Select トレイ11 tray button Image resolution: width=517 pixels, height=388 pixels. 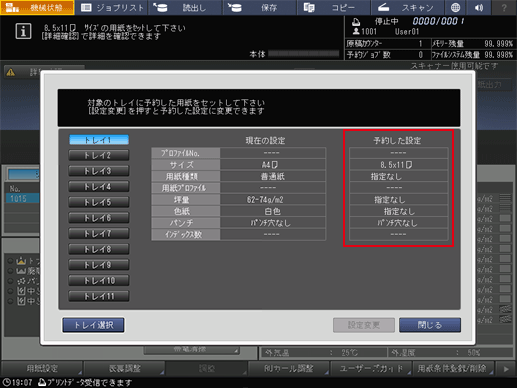pos(99,296)
